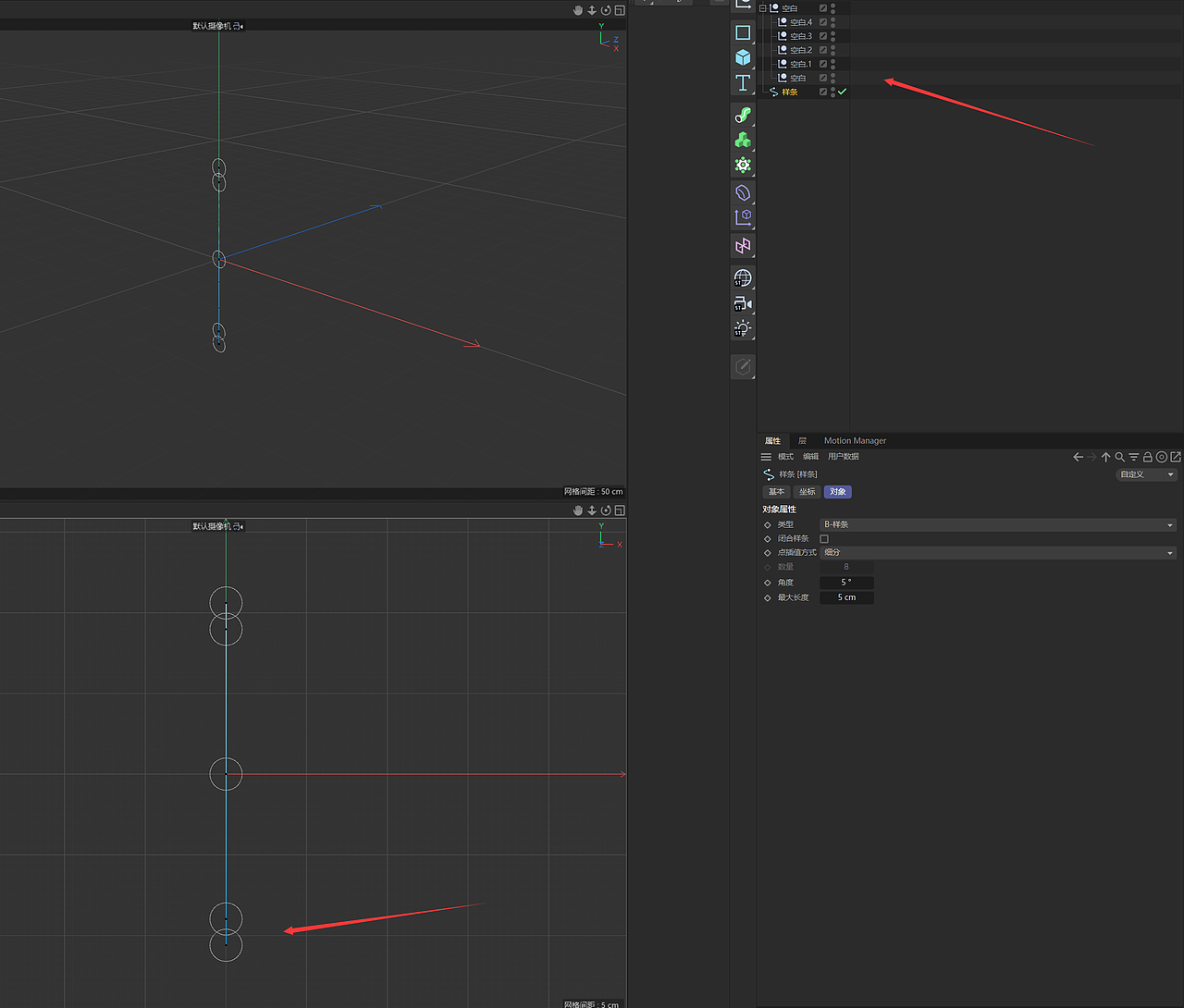This screenshot has width=1184, height=1008.
Task: Select the blue rectangle spline icon
Action: click(743, 32)
